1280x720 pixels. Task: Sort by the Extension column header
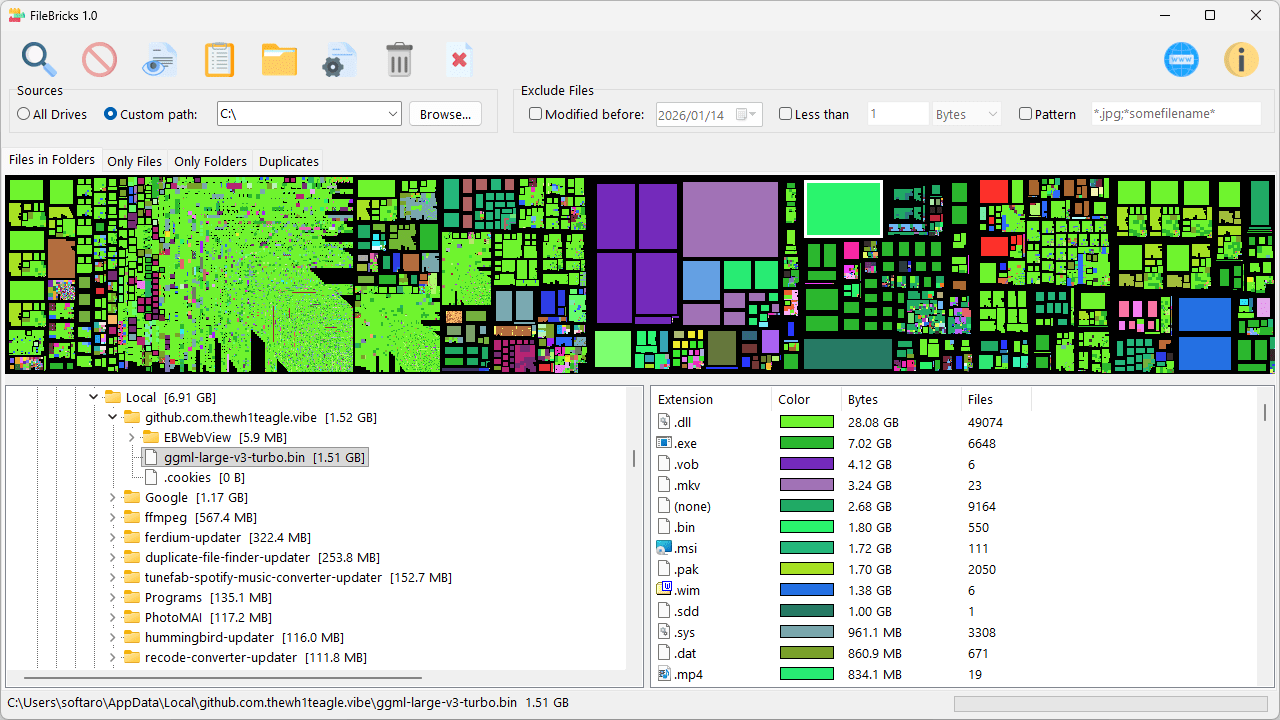(712, 399)
